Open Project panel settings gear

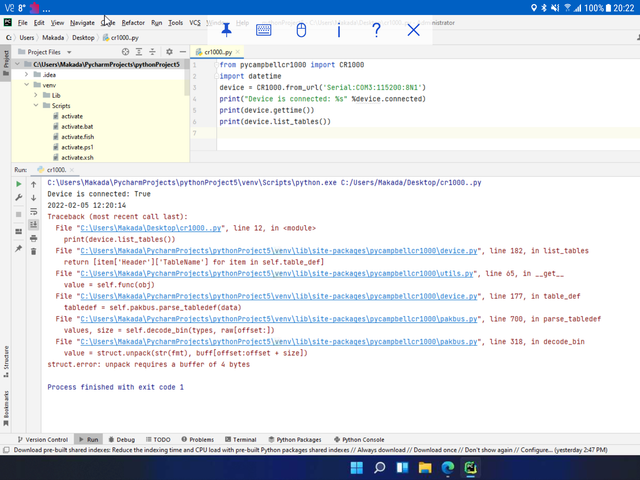169,52
